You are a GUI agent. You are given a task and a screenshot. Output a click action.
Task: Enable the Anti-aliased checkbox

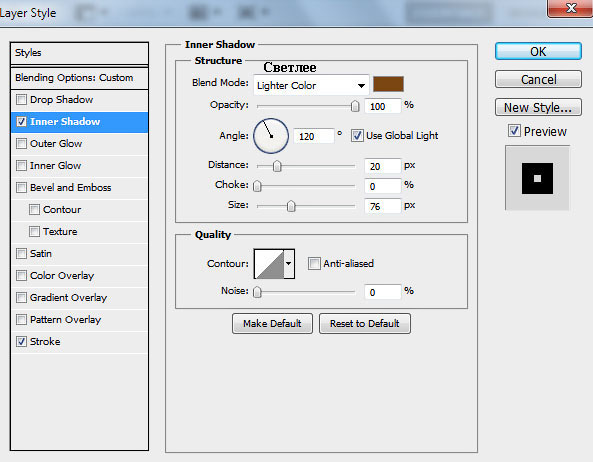pyautogui.click(x=314, y=263)
